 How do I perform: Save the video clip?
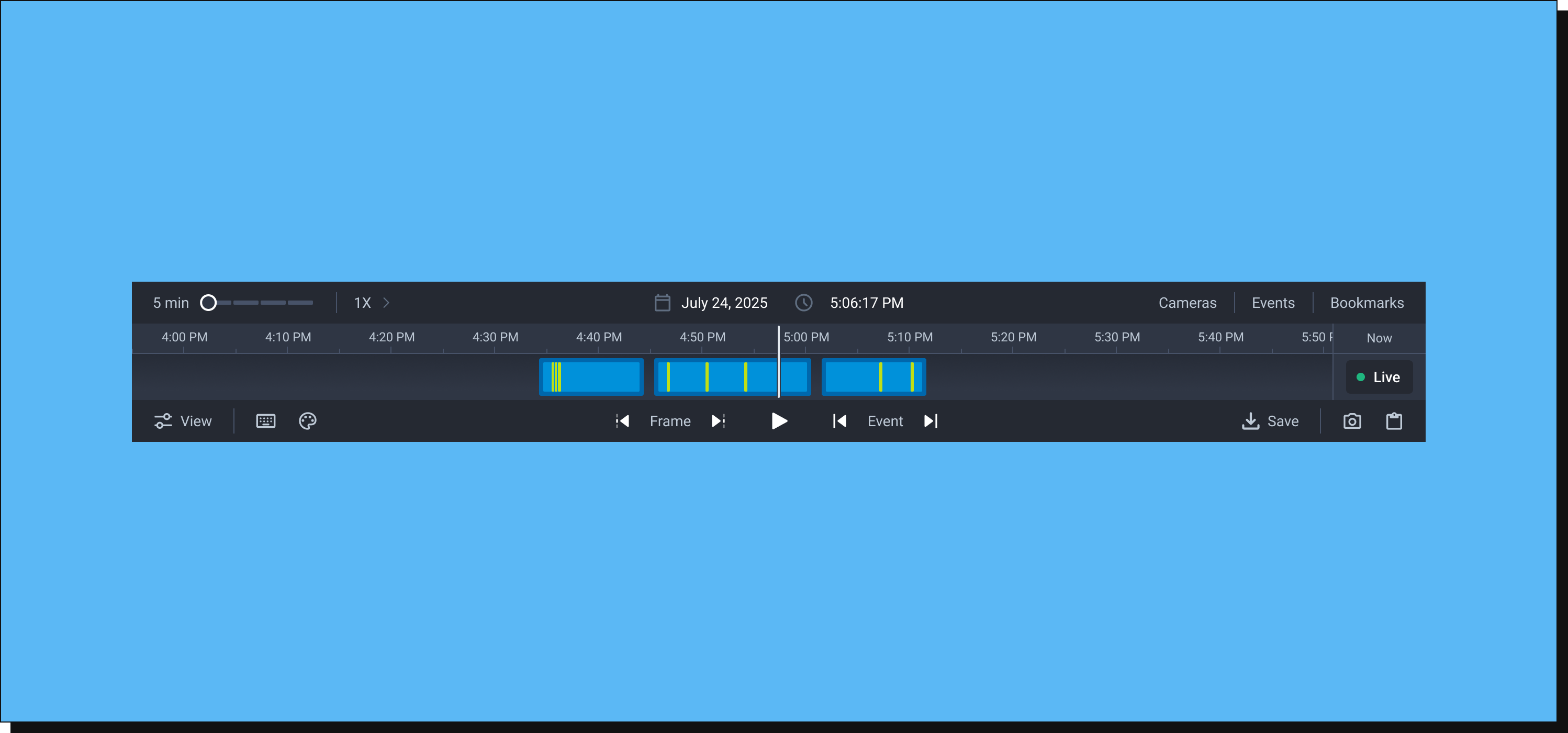coord(1270,420)
